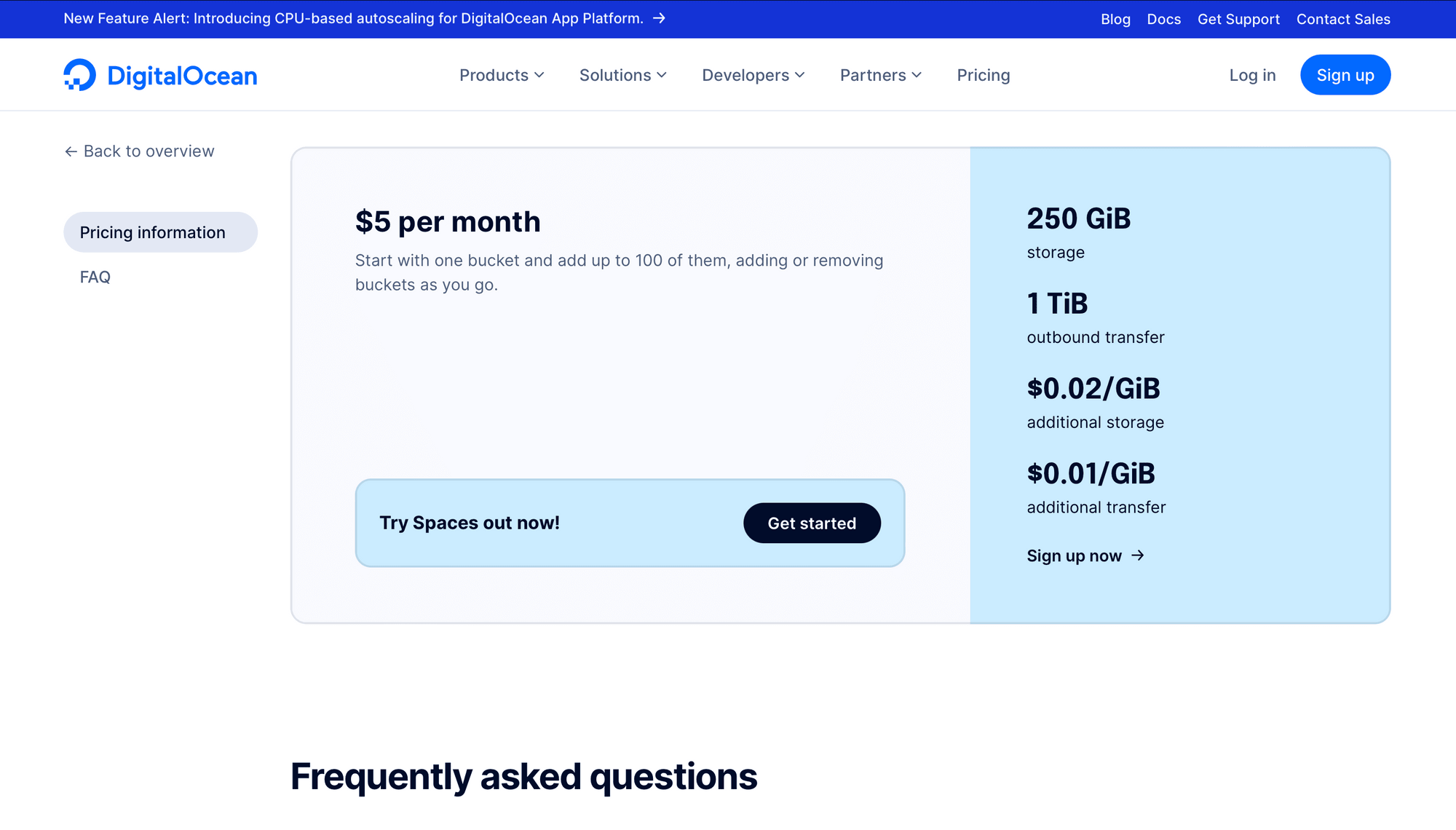
Task: Follow the Sign up now link
Action: click(1074, 556)
